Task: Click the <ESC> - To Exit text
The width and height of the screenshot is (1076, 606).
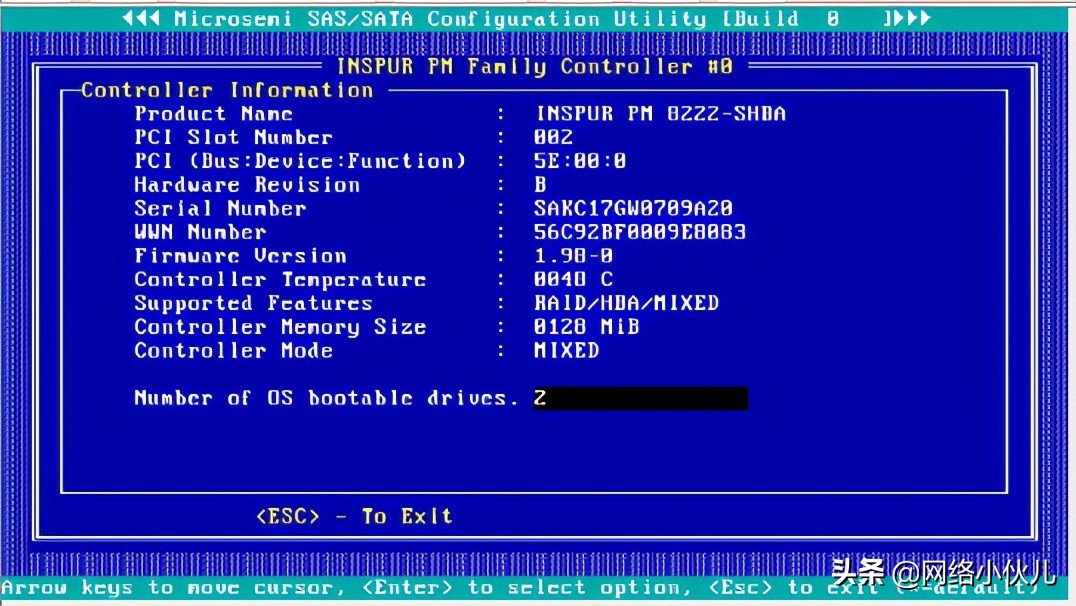Action: 354,516
